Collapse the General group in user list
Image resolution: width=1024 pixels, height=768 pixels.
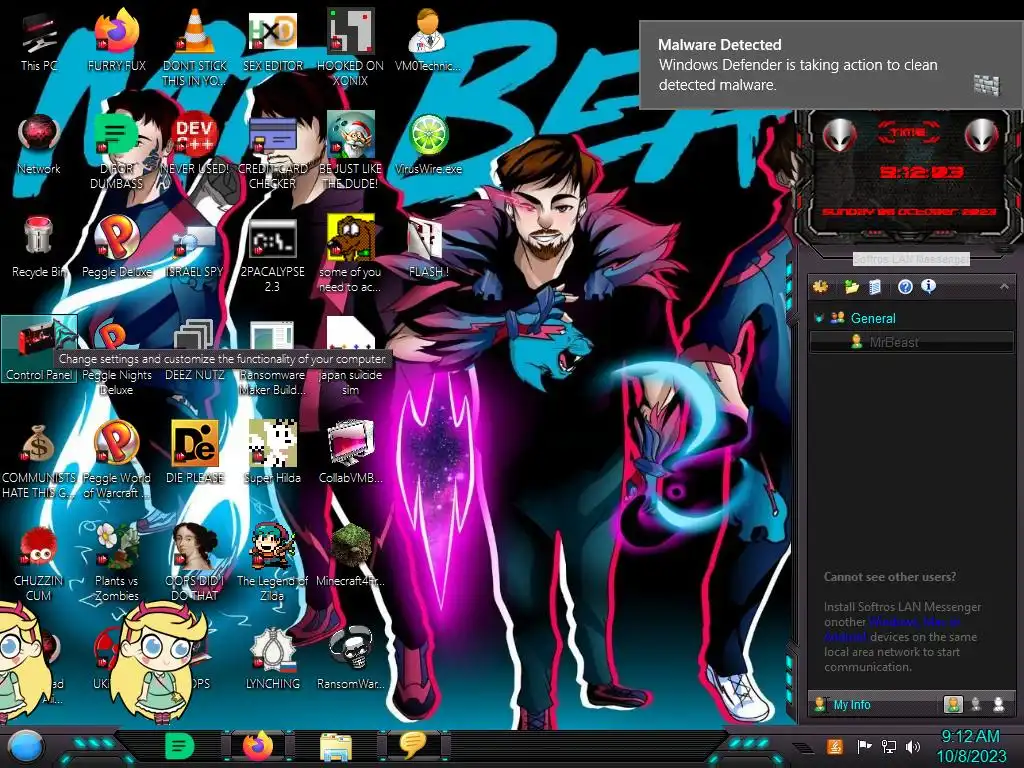click(818, 318)
